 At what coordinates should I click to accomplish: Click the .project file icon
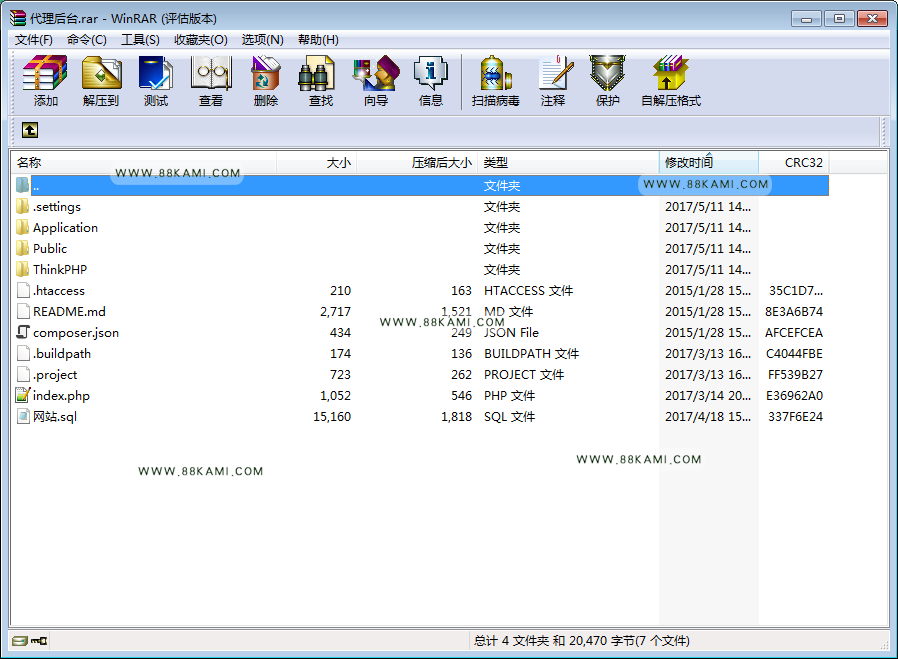coord(22,374)
